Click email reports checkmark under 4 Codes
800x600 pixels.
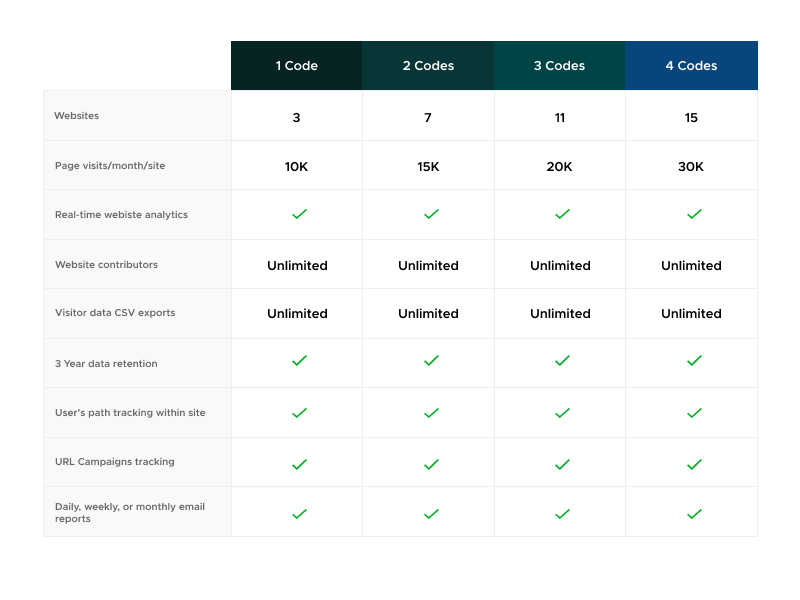694,513
